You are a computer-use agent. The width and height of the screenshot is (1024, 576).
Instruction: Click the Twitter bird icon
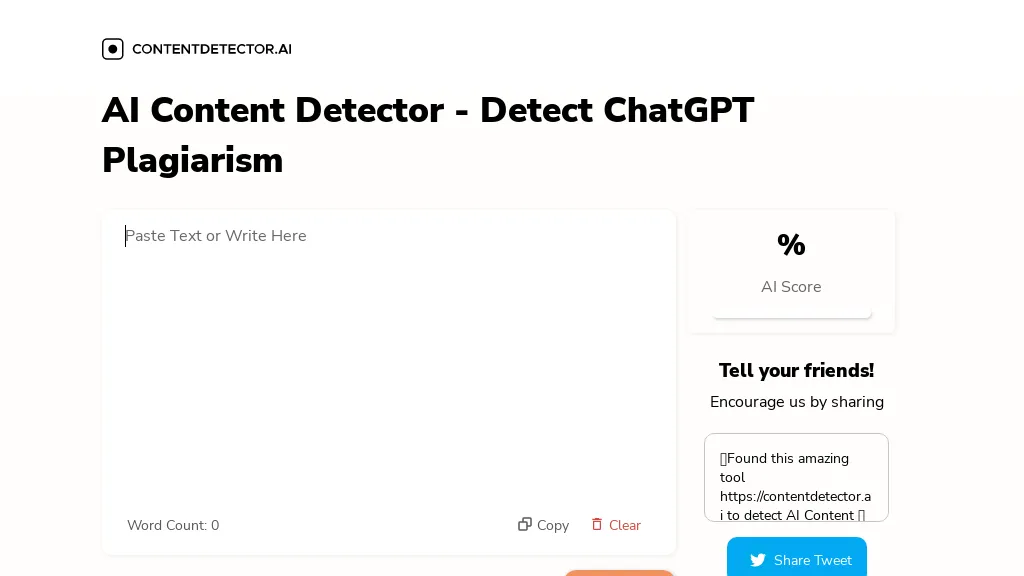[x=758, y=560]
